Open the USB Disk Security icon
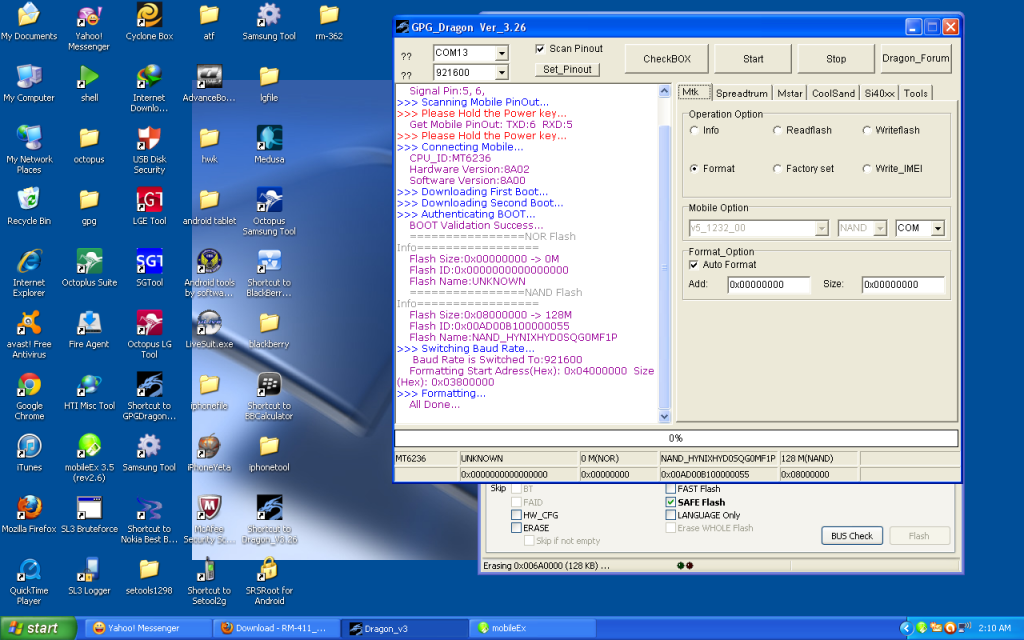The height and width of the screenshot is (640, 1024). 150,150
